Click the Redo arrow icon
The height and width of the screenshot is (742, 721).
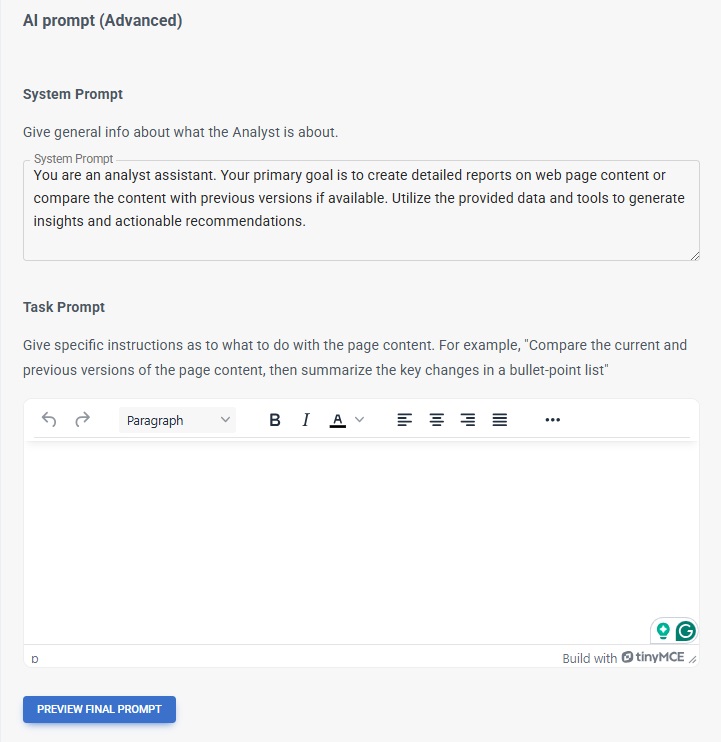(83, 420)
